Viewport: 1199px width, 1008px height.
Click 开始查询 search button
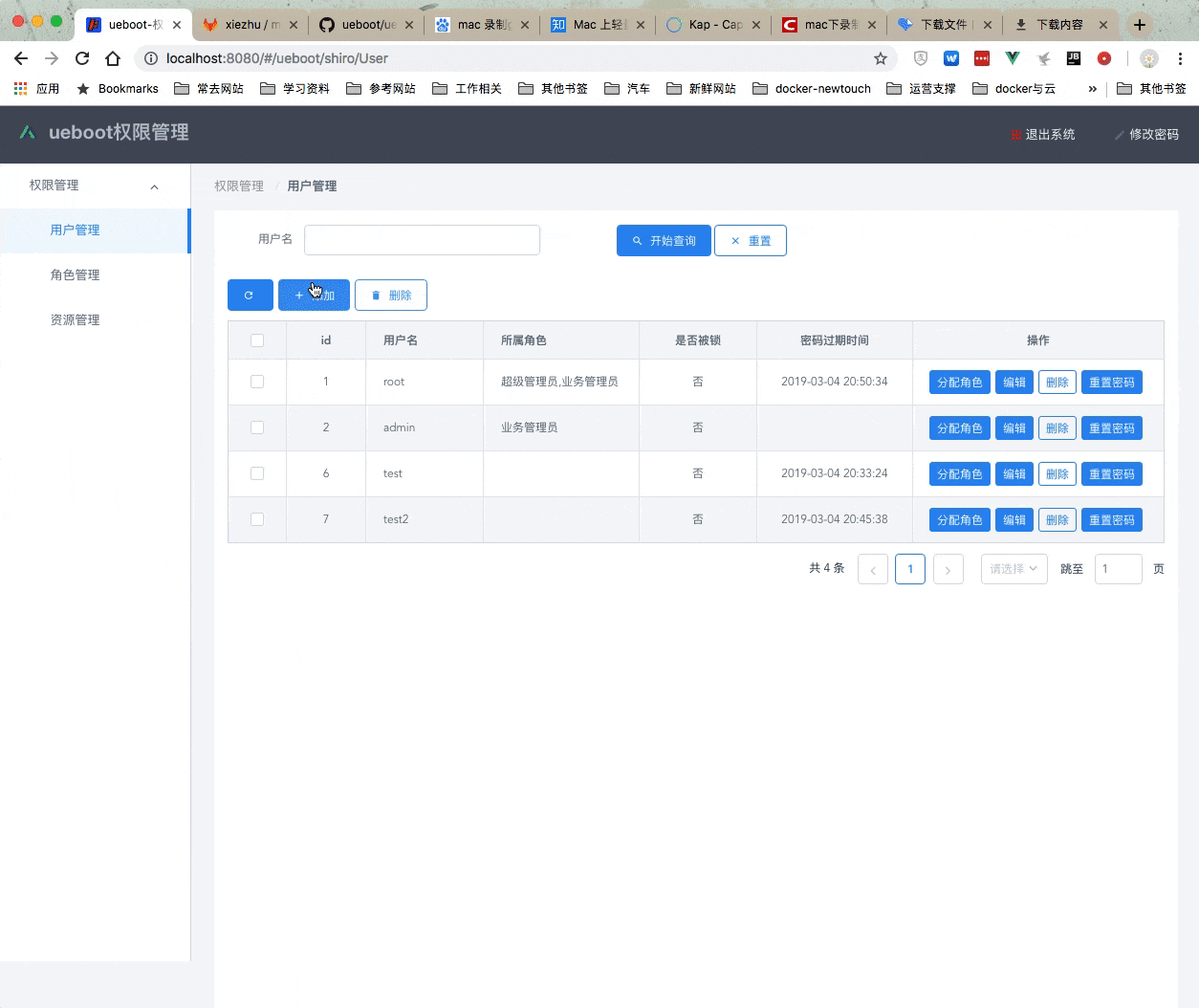(x=664, y=241)
